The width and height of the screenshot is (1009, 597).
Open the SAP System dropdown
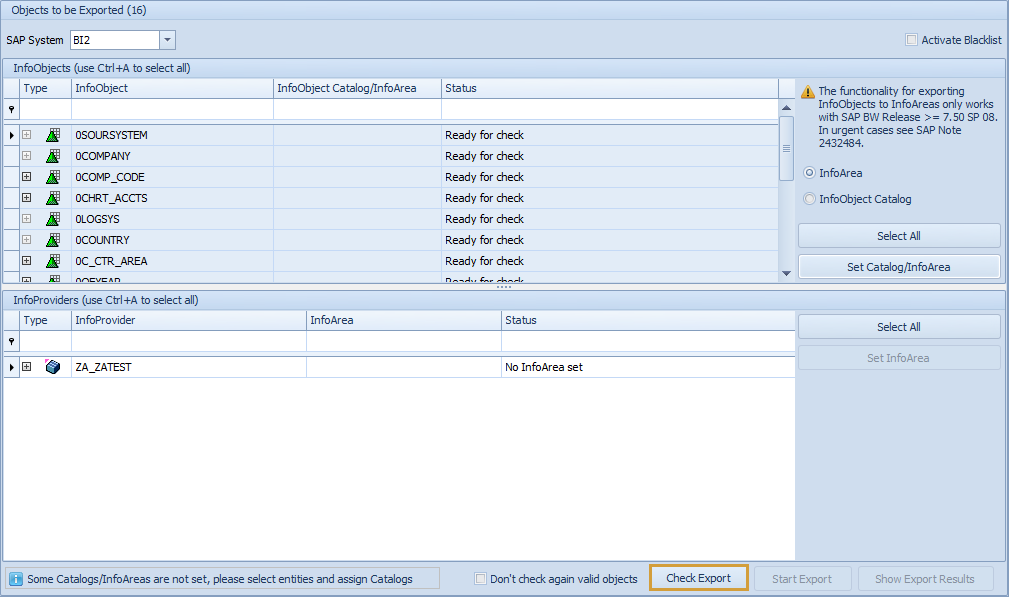click(168, 40)
